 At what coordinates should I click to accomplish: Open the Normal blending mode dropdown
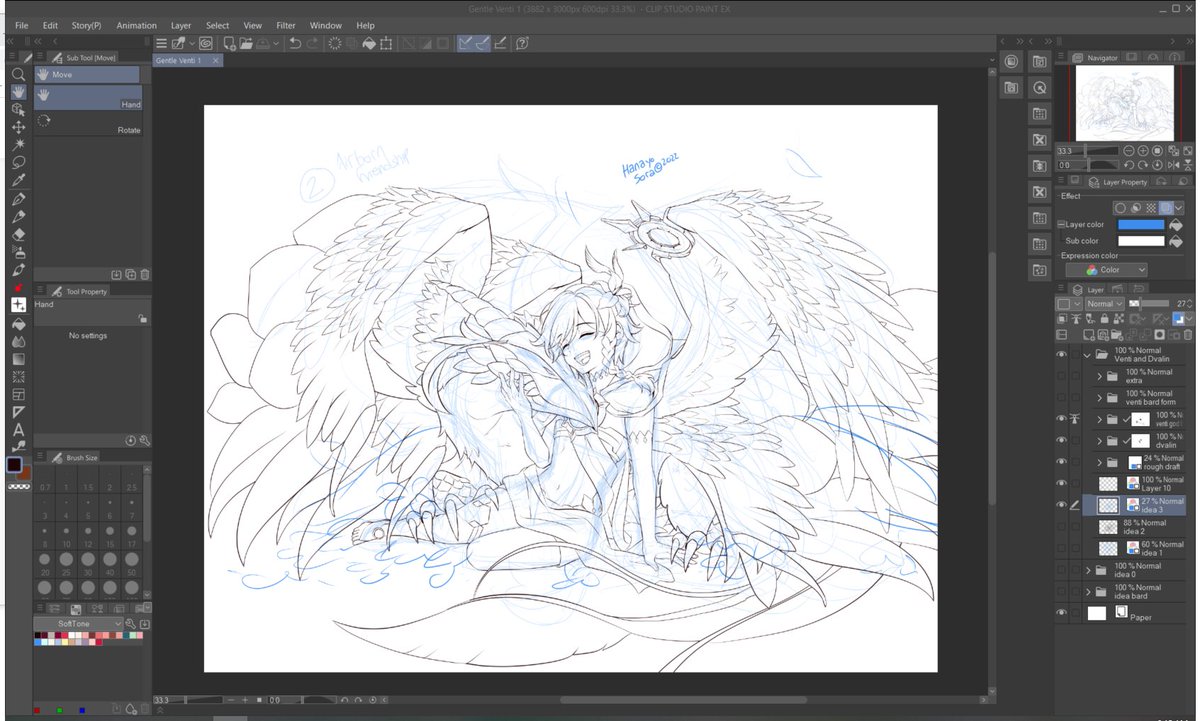[x=1104, y=303]
